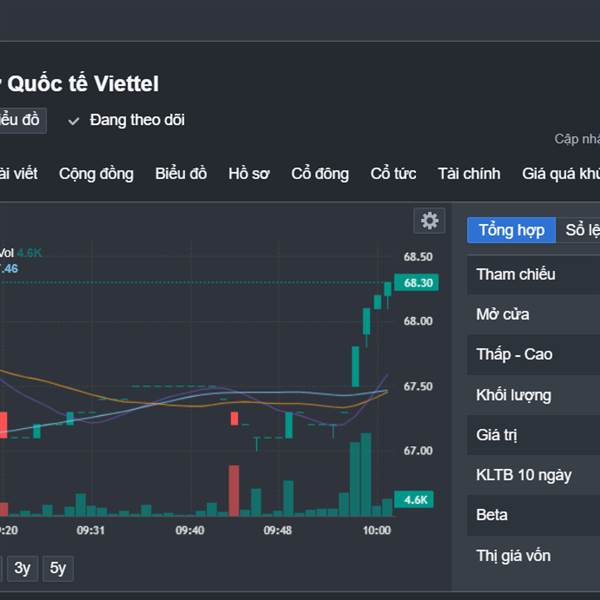Viewport: 600px width, 600px height.
Task: Select the Cổ đông tab
Action: tap(320, 174)
